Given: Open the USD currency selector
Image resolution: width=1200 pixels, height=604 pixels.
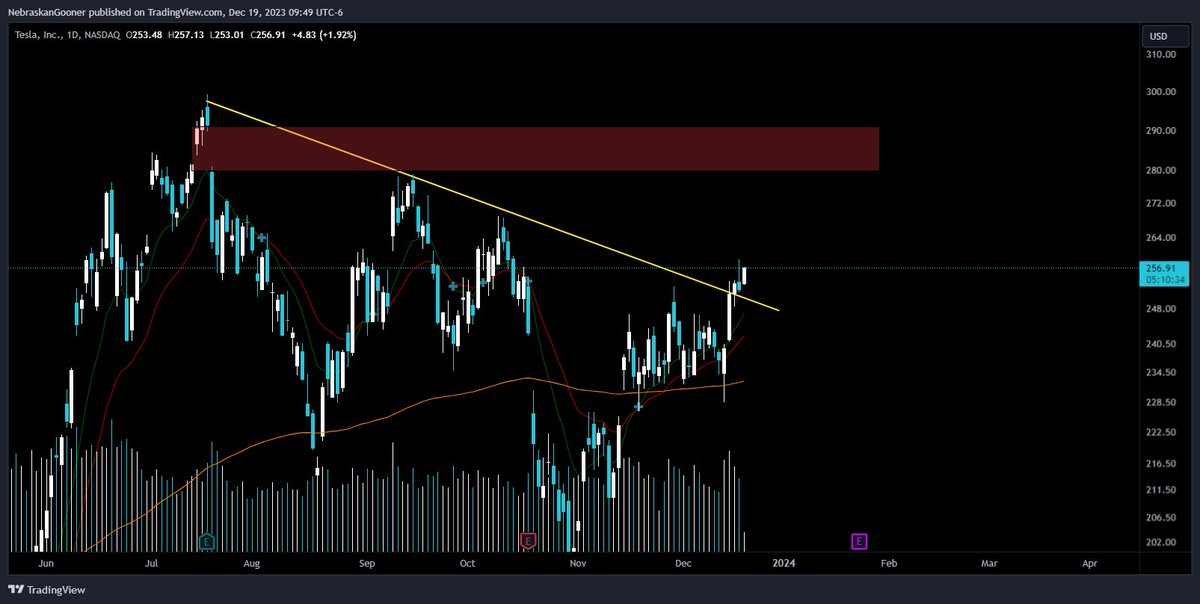Looking at the screenshot, I should [1166, 36].
